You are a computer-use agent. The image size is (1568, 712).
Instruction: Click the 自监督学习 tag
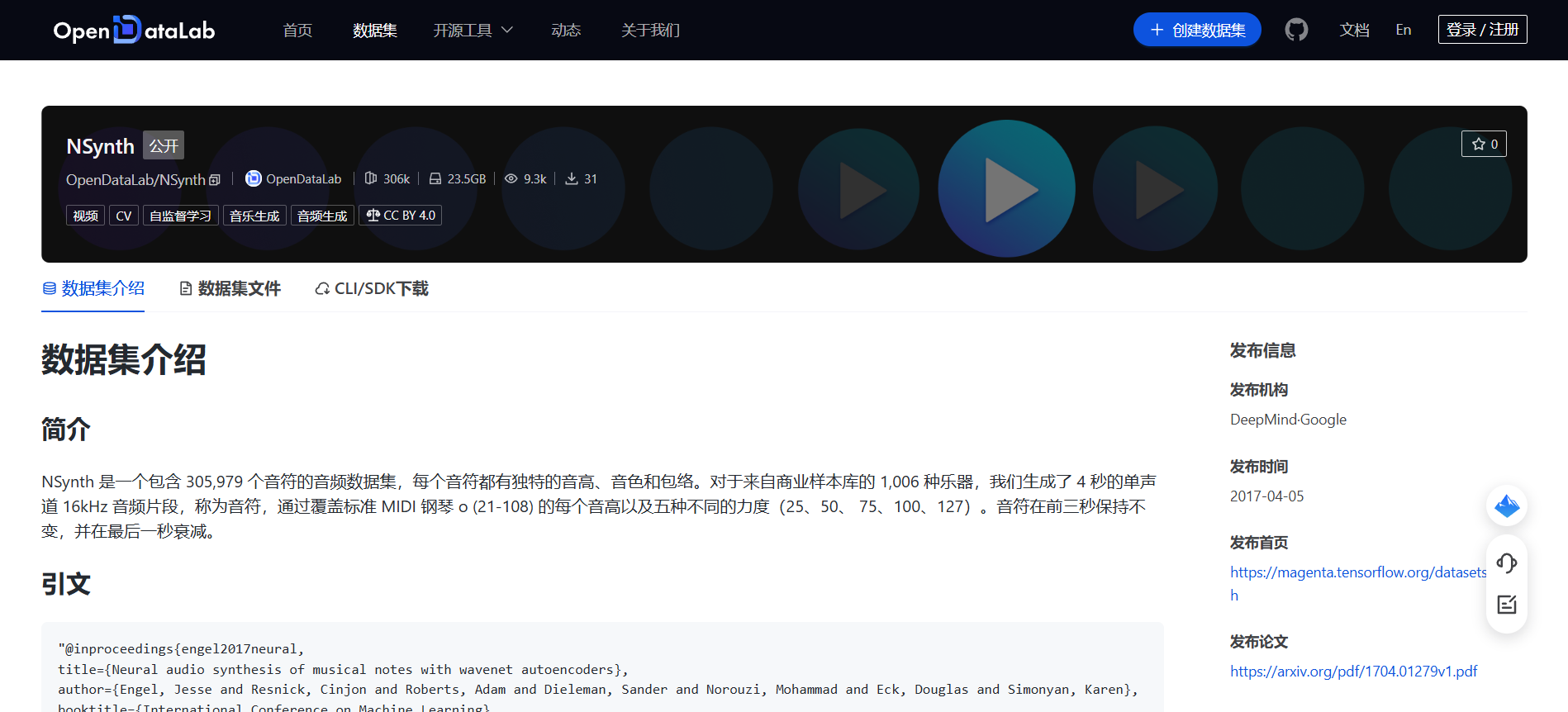180,216
